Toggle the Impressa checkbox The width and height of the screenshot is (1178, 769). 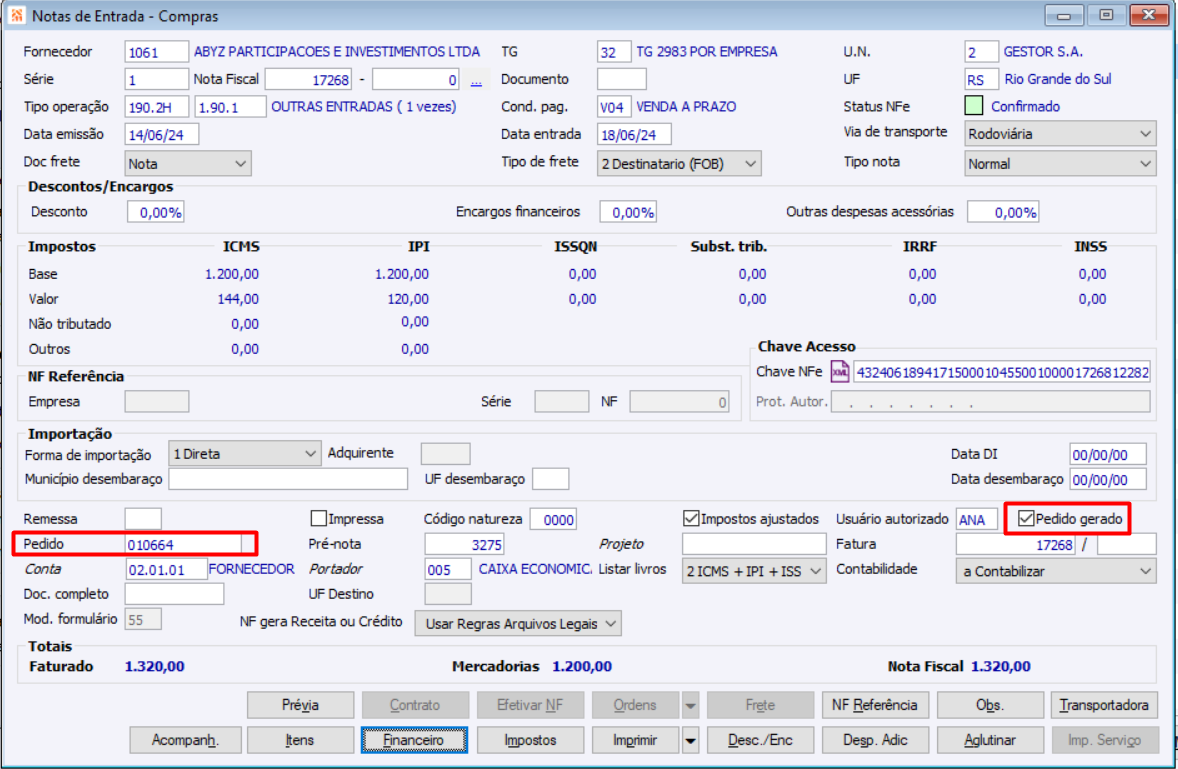(319, 519)
